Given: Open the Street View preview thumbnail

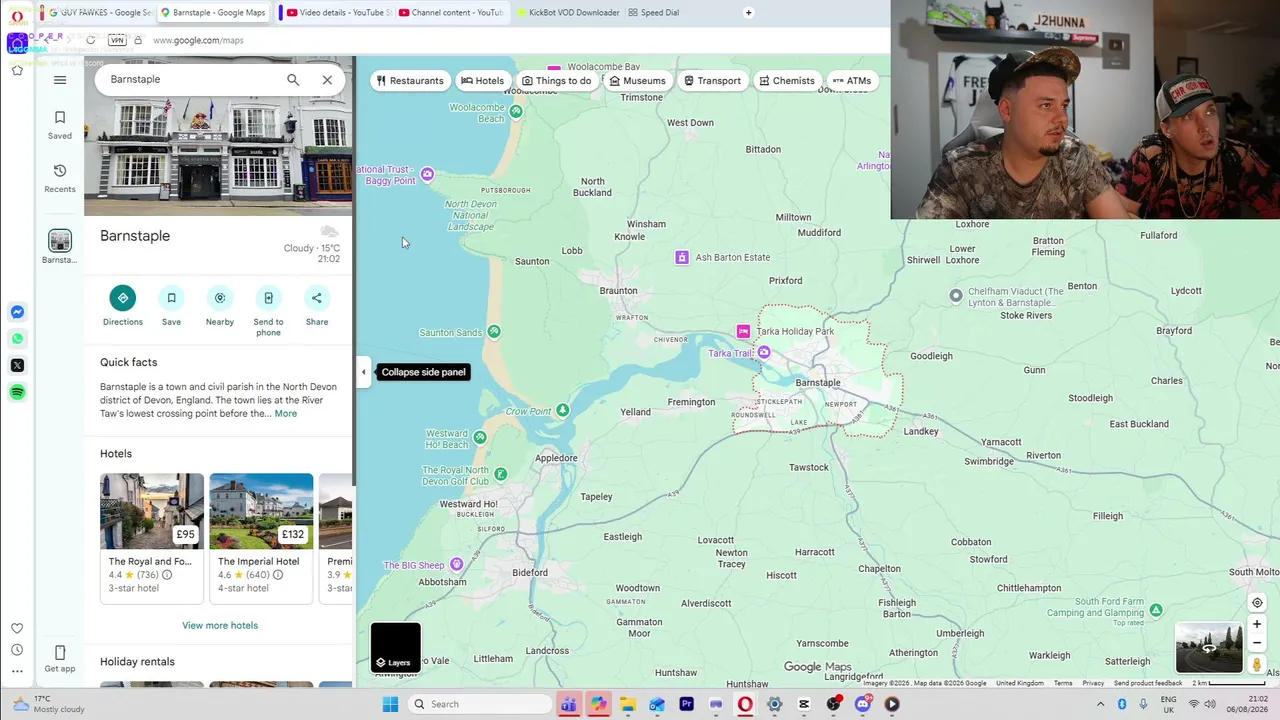Looking at the screenshot, I should [x=1209, y=648].
